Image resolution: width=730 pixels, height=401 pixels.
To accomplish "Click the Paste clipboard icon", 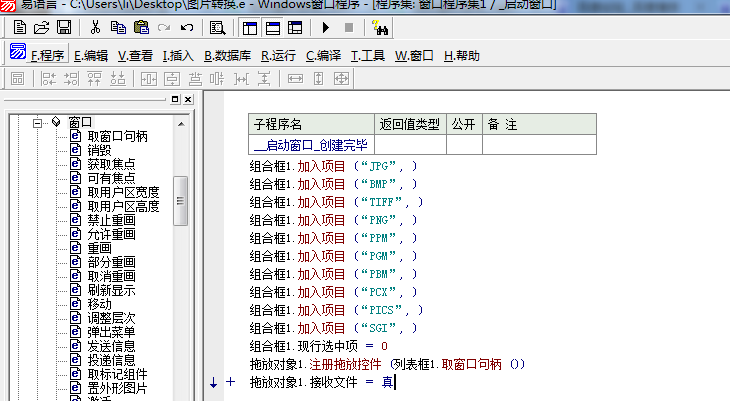I will [139, 27].
